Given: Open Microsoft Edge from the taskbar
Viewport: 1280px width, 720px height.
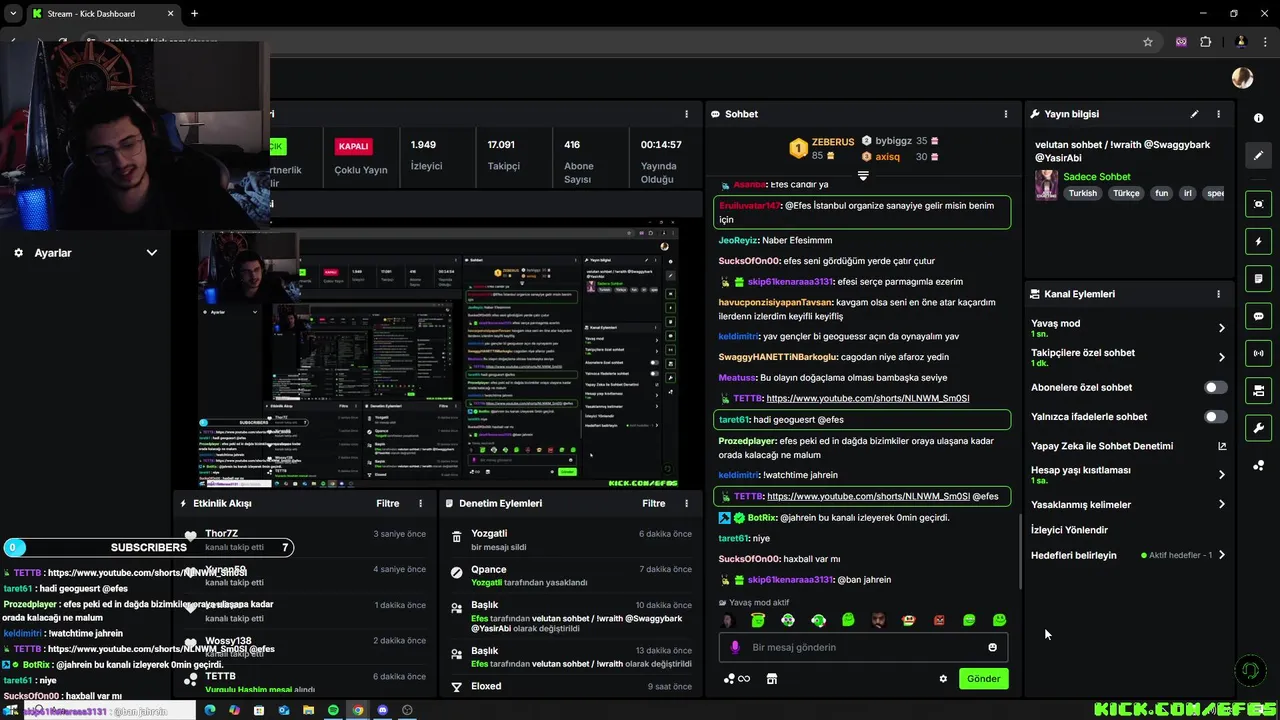Looking at the screenshot, I should tap(210, 710).
